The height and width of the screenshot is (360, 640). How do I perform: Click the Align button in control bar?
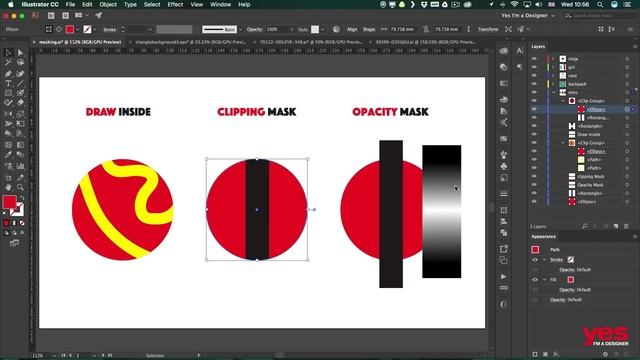(352, 29)
